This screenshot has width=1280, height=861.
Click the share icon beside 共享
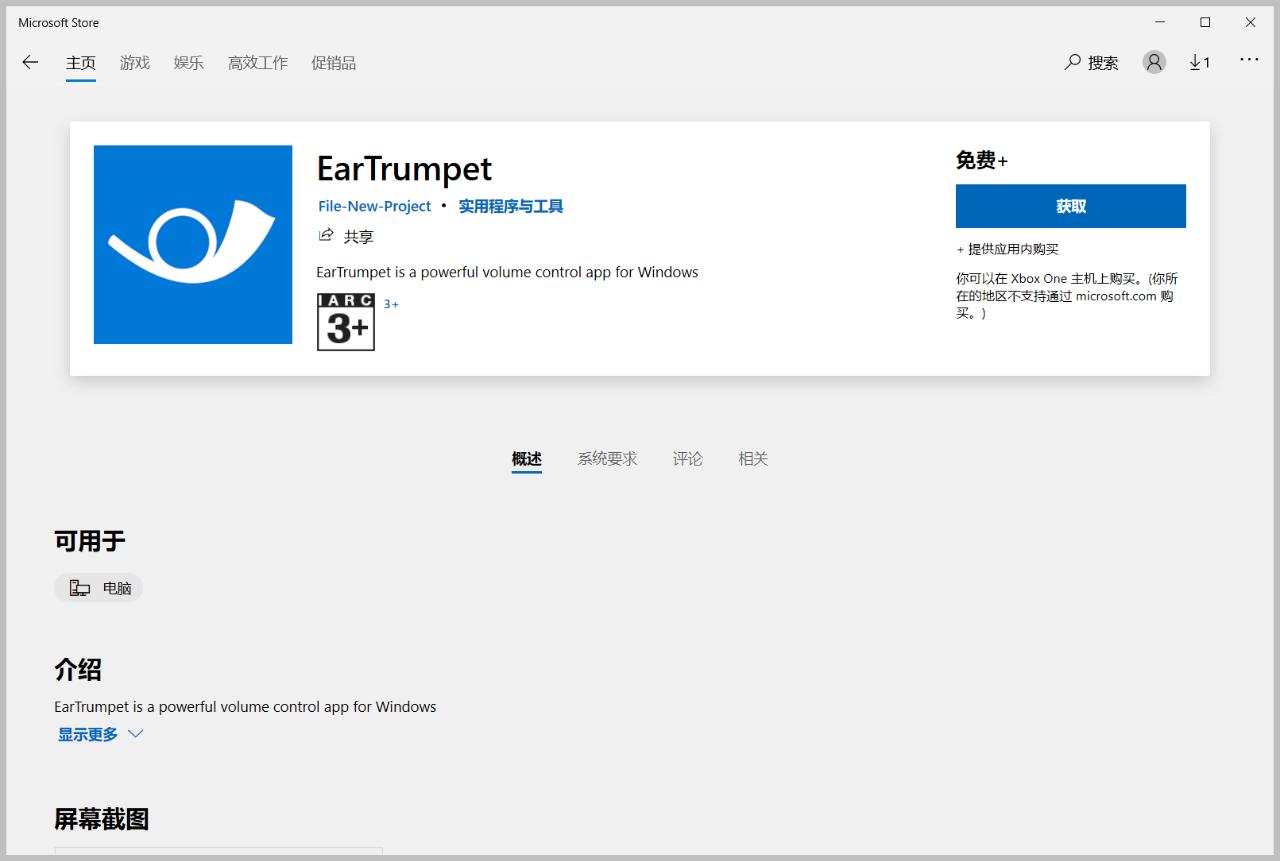click(326, 236)
